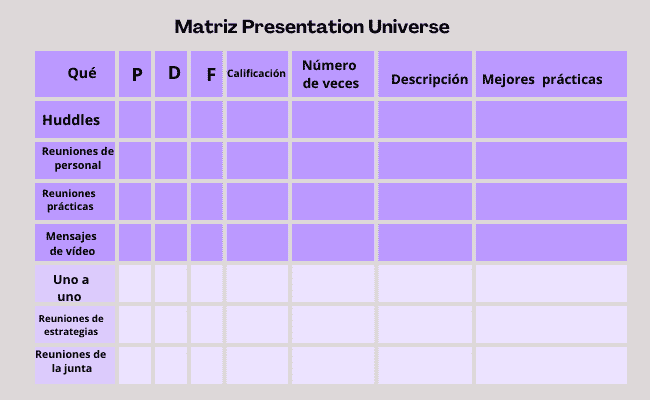
Task: Click the F column header
Action: (207, 75)
